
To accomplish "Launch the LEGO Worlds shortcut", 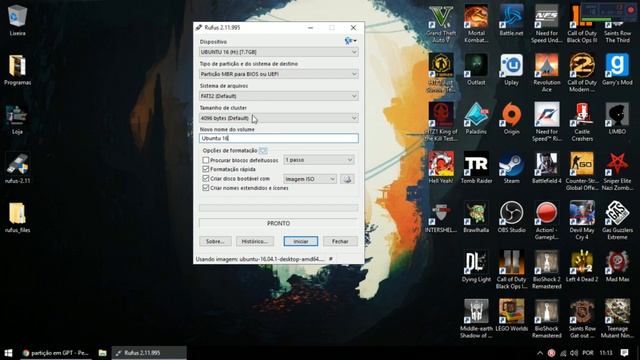I will pos(511,316).
